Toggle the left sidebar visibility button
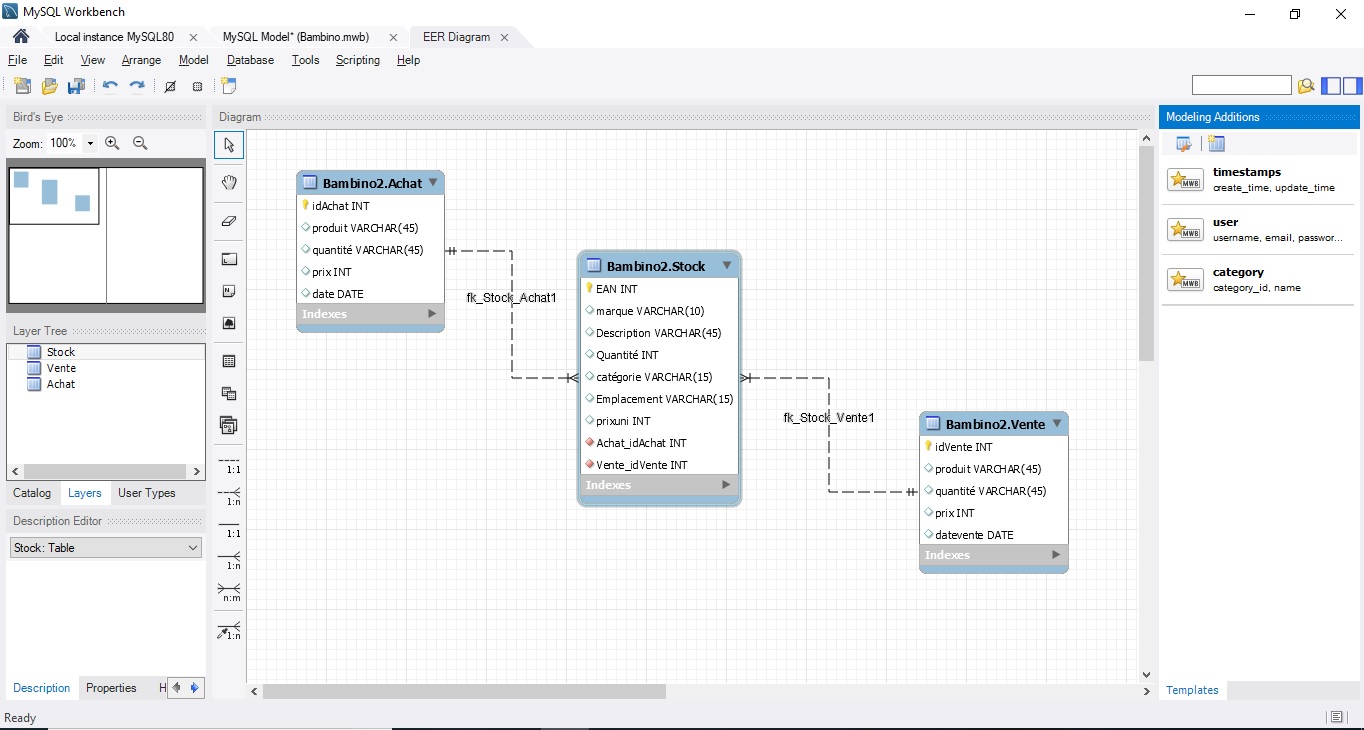1364x730 pixels. (x=1331, y=86)
